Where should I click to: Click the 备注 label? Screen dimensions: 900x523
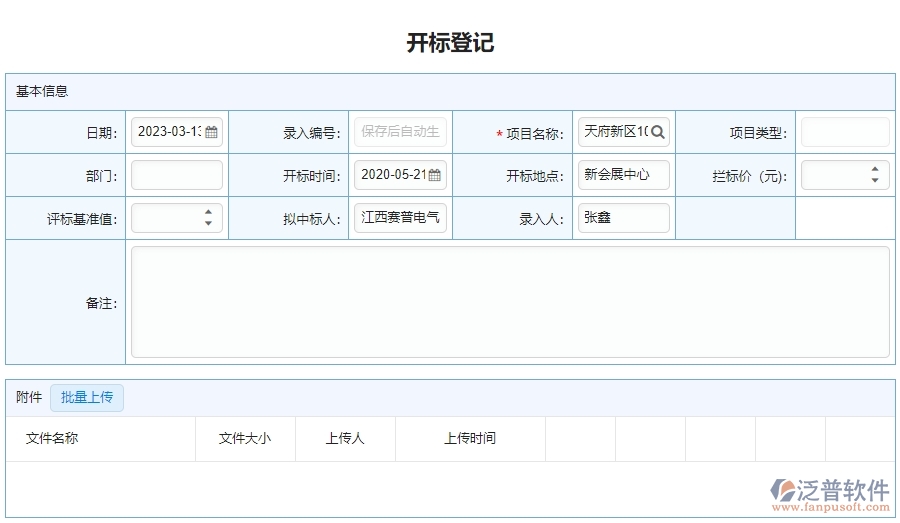[x=101, y=303]
